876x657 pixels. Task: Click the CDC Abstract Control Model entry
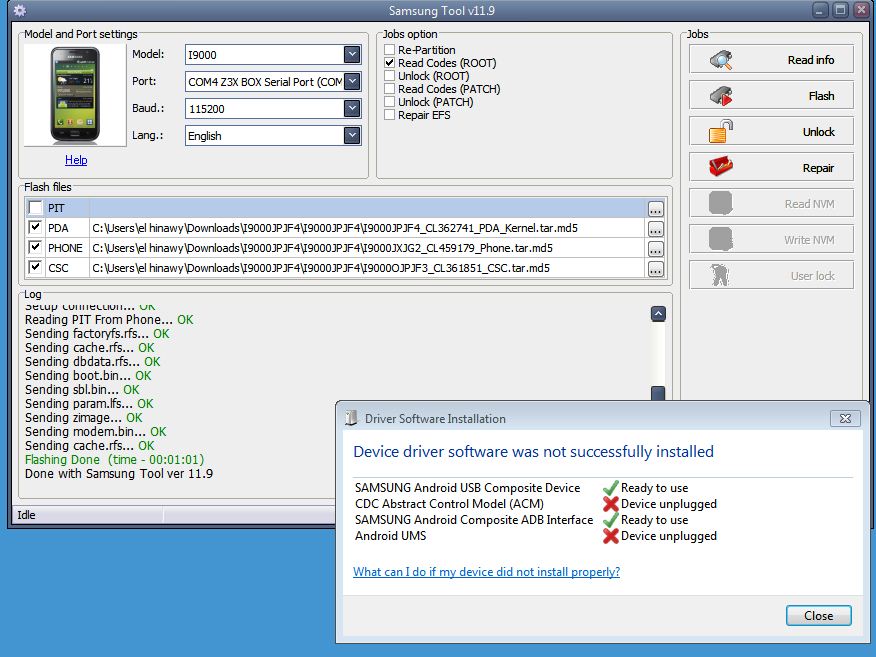pos(449,504)
